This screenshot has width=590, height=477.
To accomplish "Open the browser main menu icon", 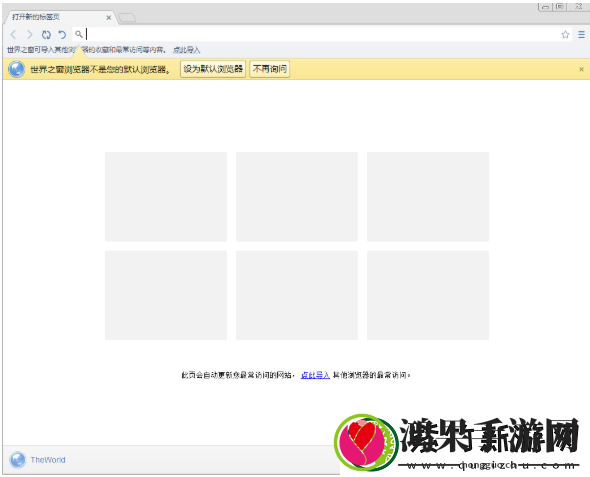I will coord(581,35).
